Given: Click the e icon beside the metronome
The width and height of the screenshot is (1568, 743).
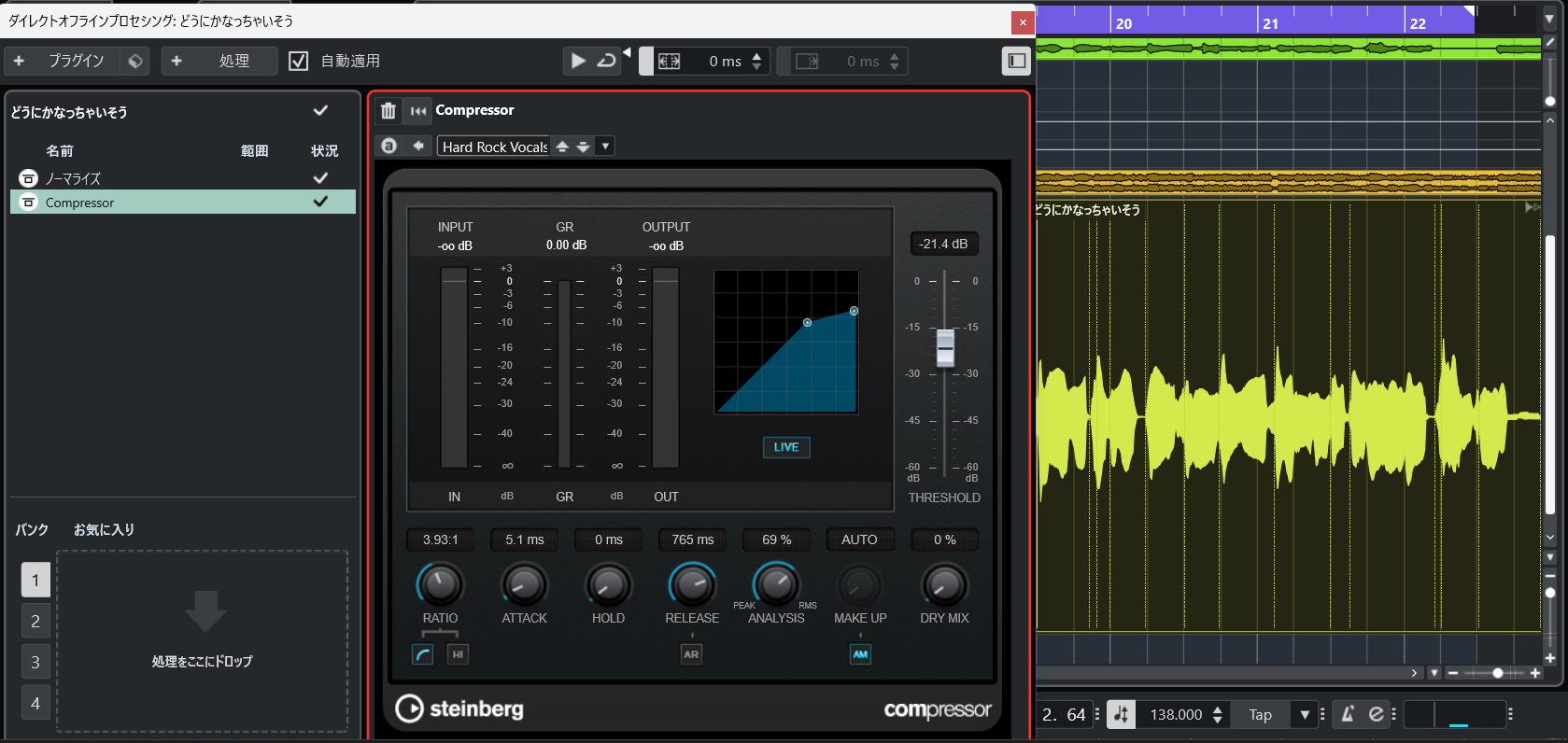Looking at the screenshot, I should point(1376,715).
